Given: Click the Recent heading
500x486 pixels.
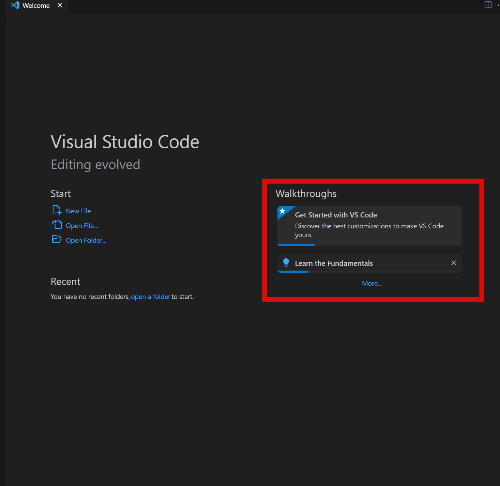Looking at the screenshot, I should (65, 282).
